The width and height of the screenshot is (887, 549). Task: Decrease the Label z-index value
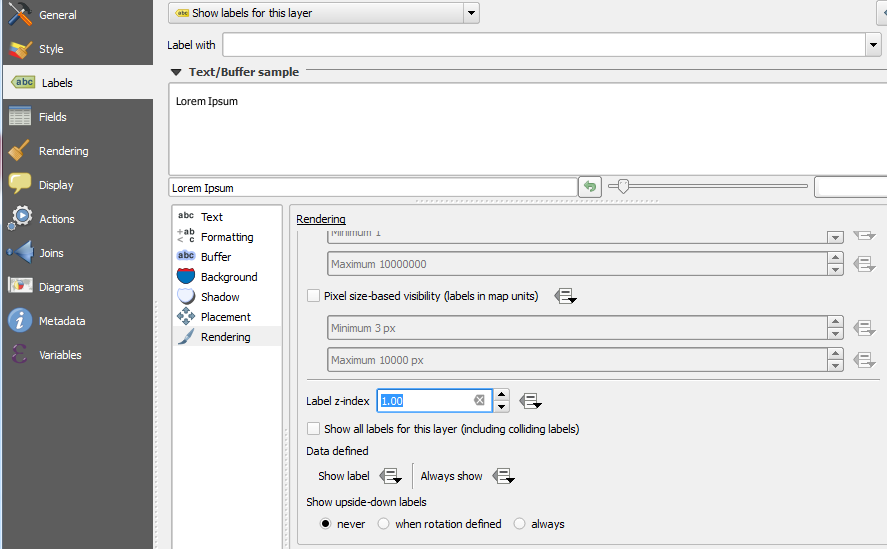click(x=501, y=406)
